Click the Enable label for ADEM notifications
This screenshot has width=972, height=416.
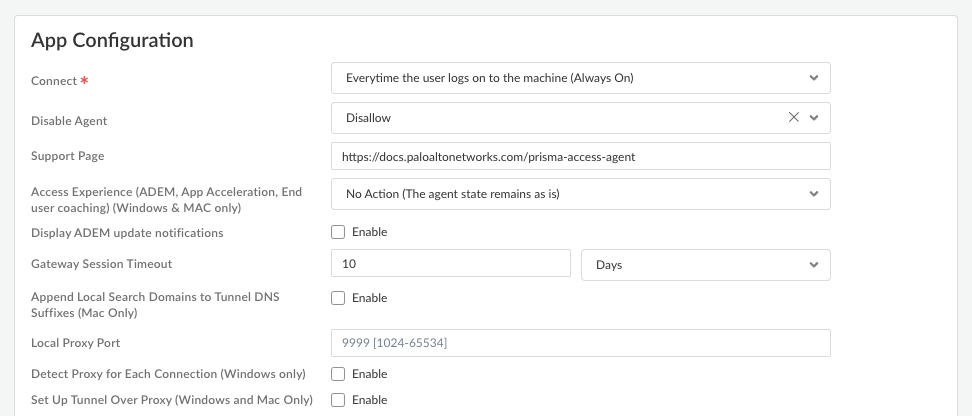click(x=369, y=232)
